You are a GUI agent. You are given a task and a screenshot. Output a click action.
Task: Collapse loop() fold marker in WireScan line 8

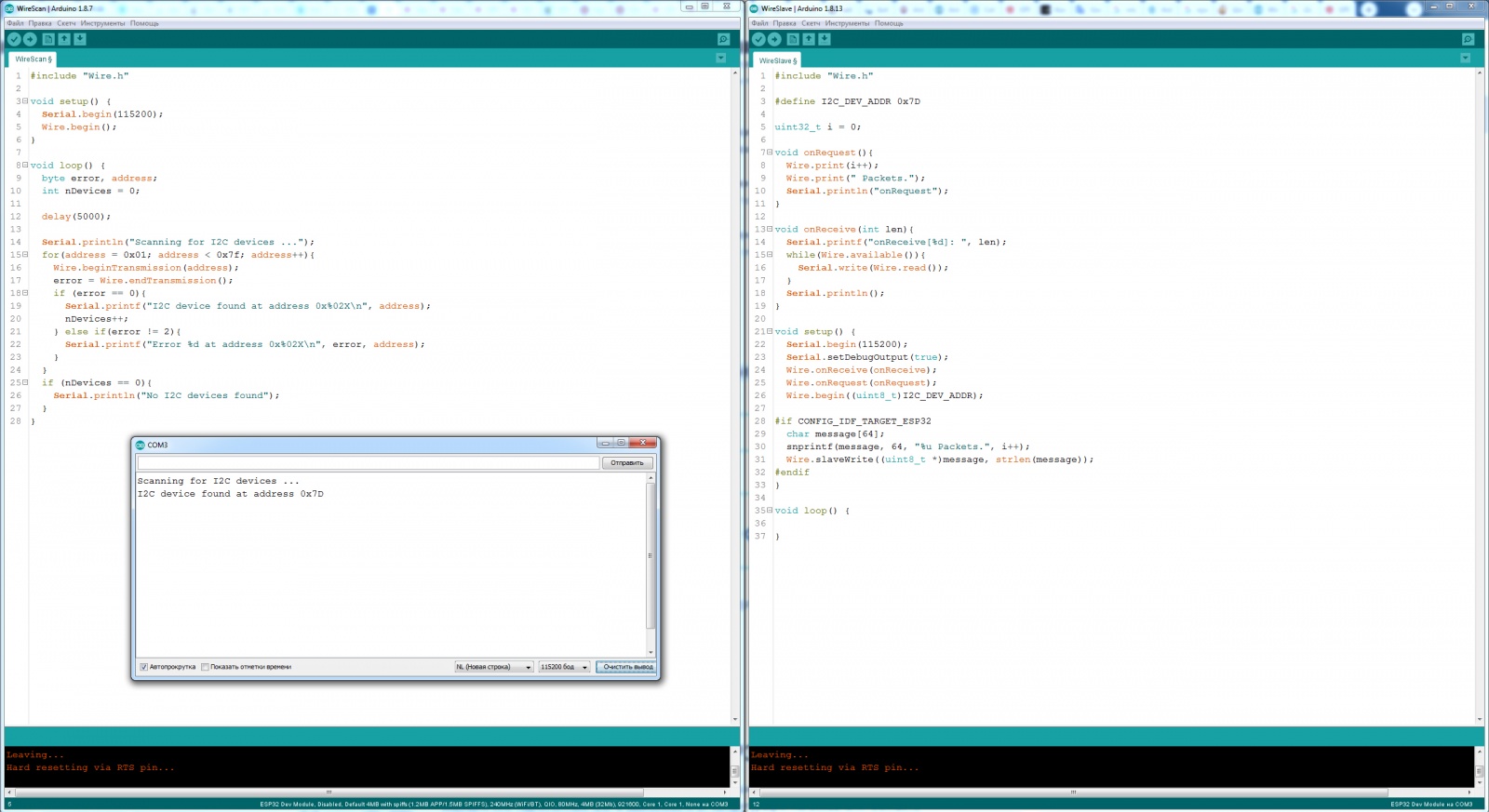pyautogui.click(x=25, y=166)
